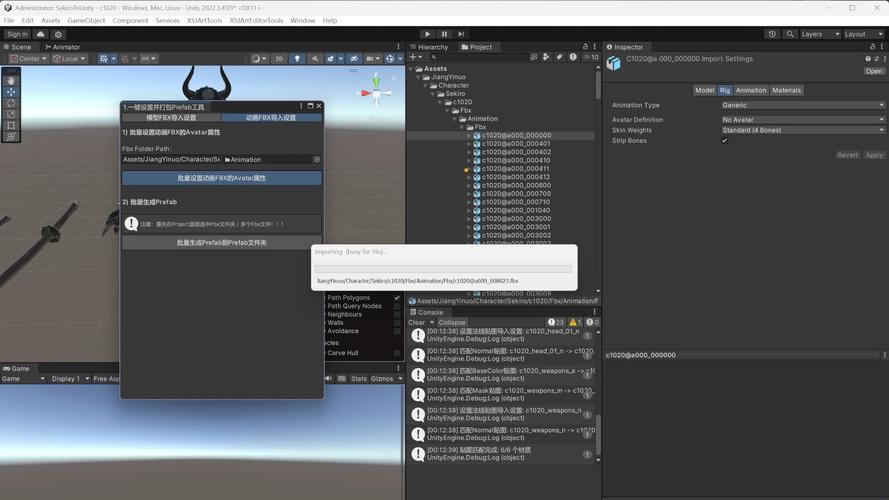Click the importing progress bar
The height and width of the screenshot is (500, 889).
pos(443,269)
